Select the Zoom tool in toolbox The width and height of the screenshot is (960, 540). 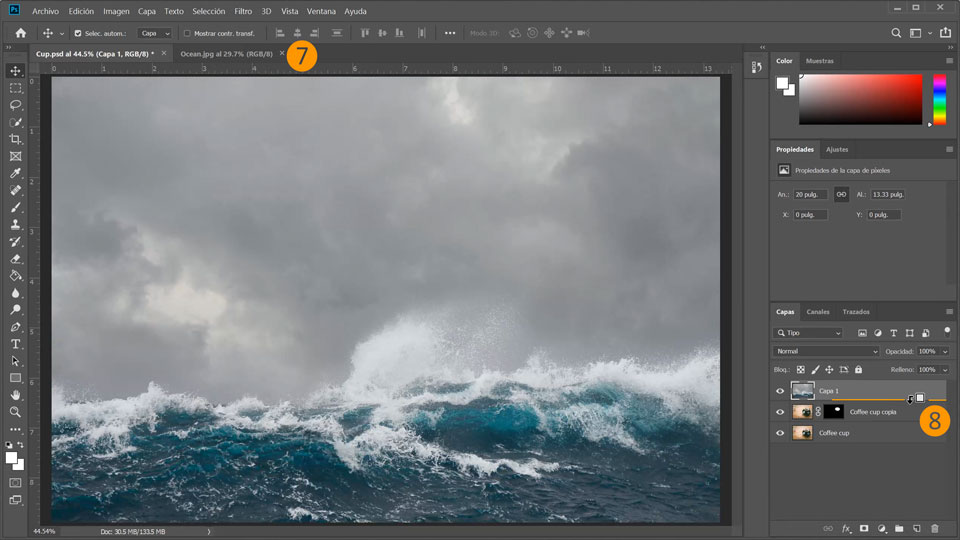[15, 412]
